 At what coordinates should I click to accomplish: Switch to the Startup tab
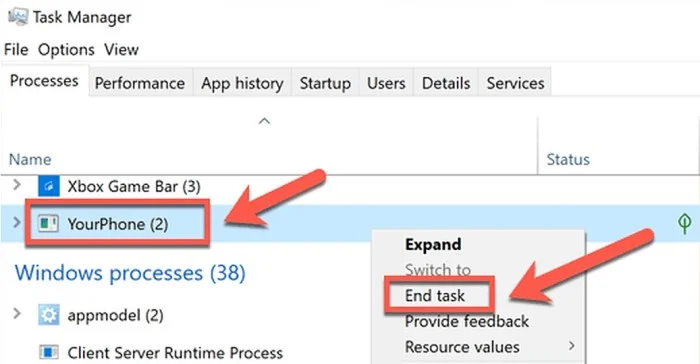[x=325, y=83]
